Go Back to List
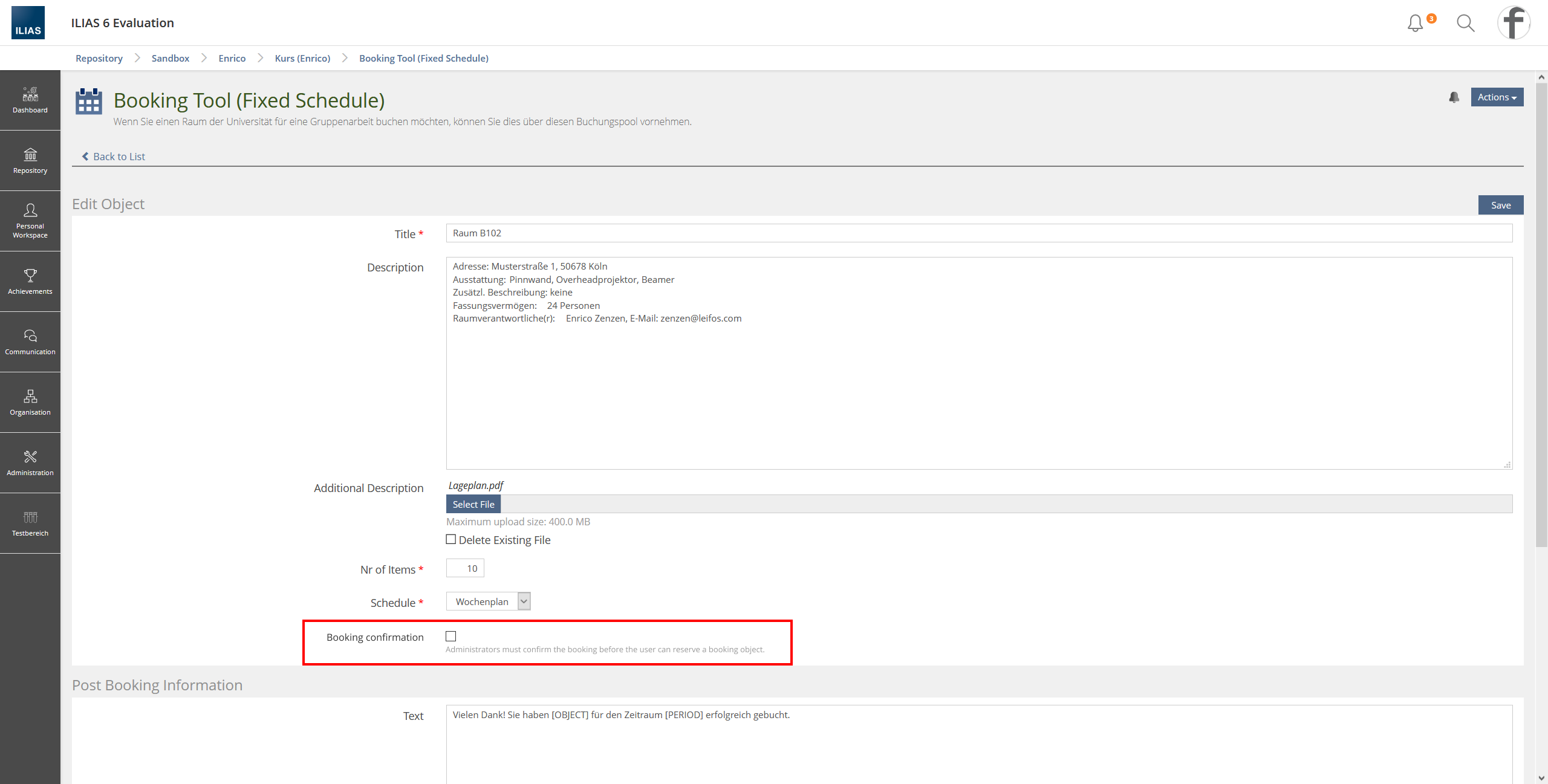This screenshot has height=784, width=1548. click(x=114, y=157)
